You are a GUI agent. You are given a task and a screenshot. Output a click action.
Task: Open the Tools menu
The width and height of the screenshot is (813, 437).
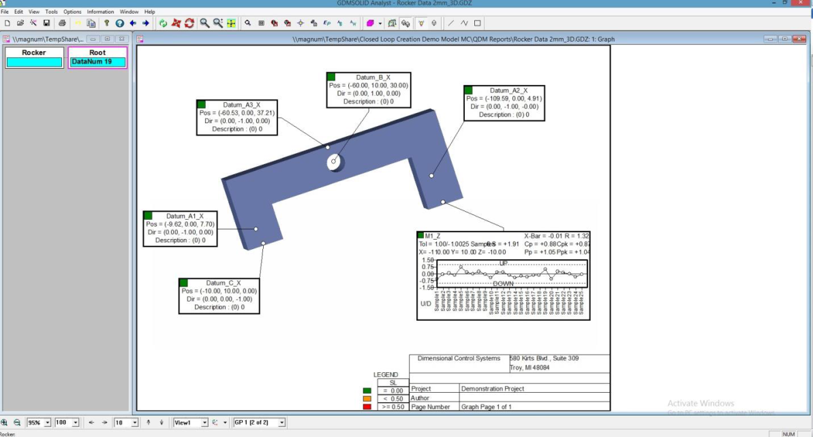[x=51, y=12]
